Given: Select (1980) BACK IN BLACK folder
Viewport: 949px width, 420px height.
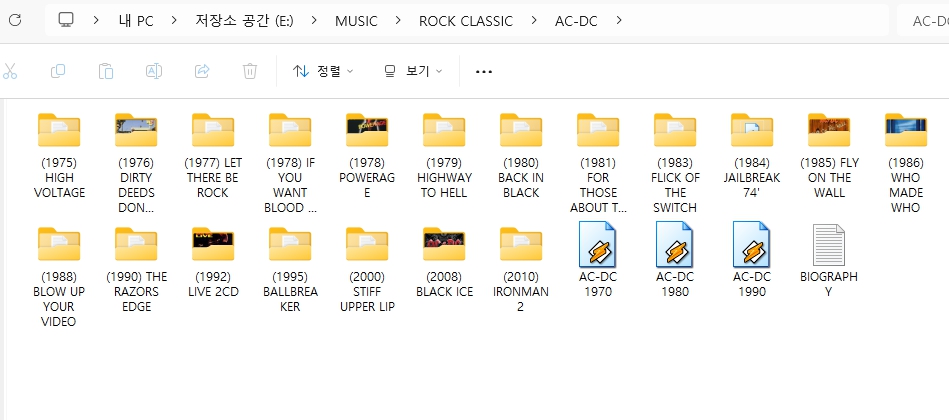Looking at the screenshot, I should [x=521, y=130].
